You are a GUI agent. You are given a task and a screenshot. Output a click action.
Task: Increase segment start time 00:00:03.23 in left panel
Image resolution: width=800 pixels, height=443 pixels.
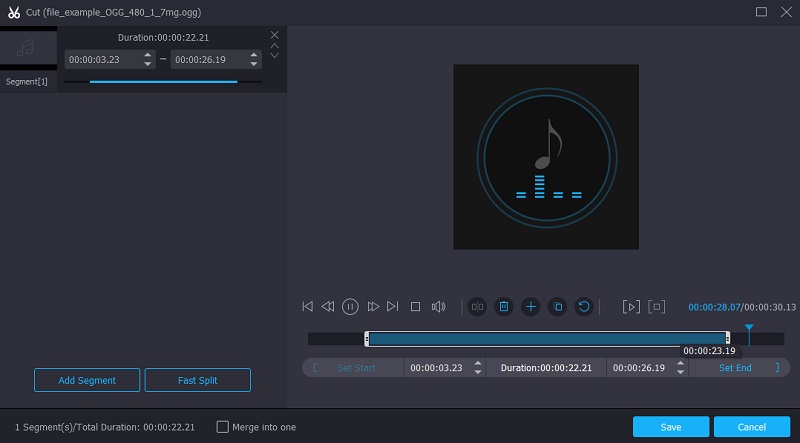[x=149, y=55]
